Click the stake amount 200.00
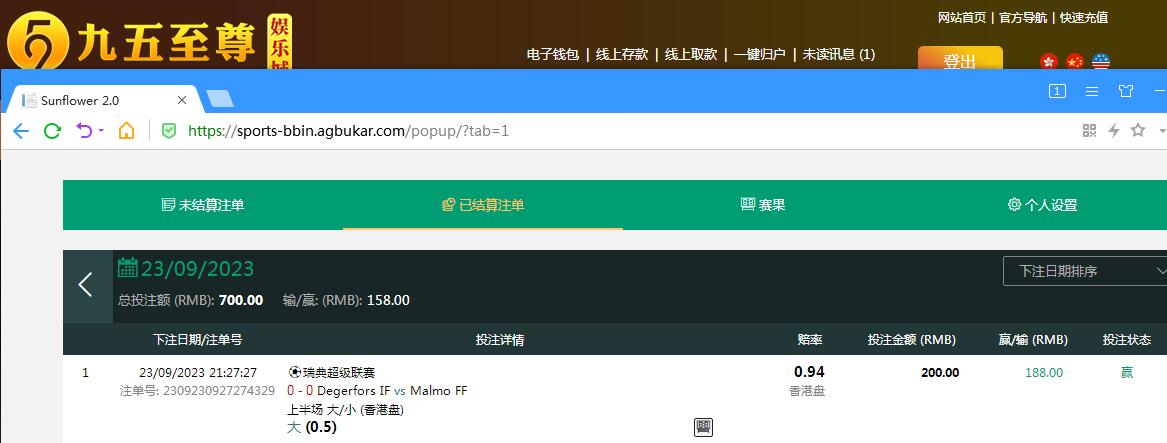The image size is (1167, 443). pos(940,372)
